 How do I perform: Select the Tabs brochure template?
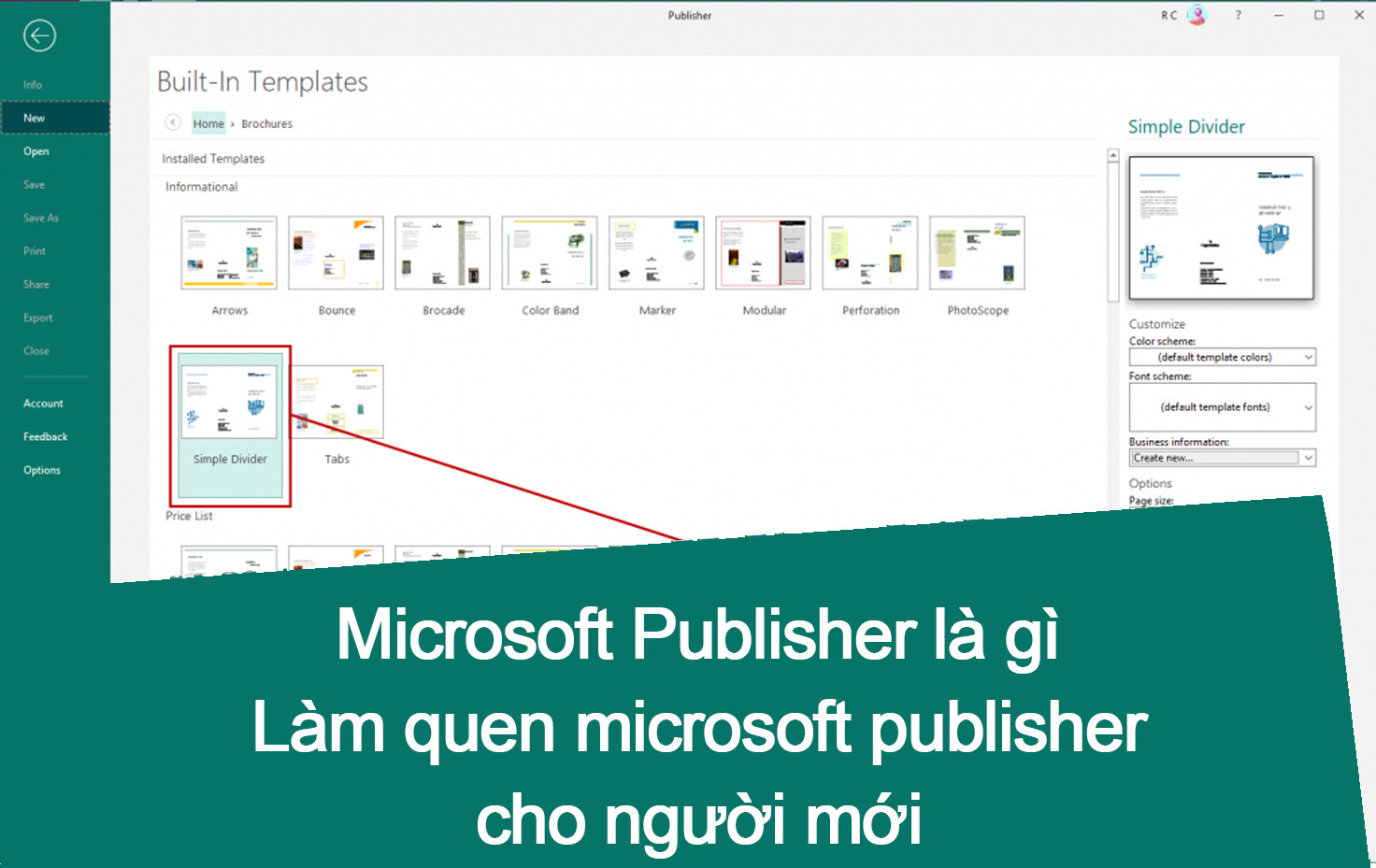pyautogui.click(x=337, y=416)
